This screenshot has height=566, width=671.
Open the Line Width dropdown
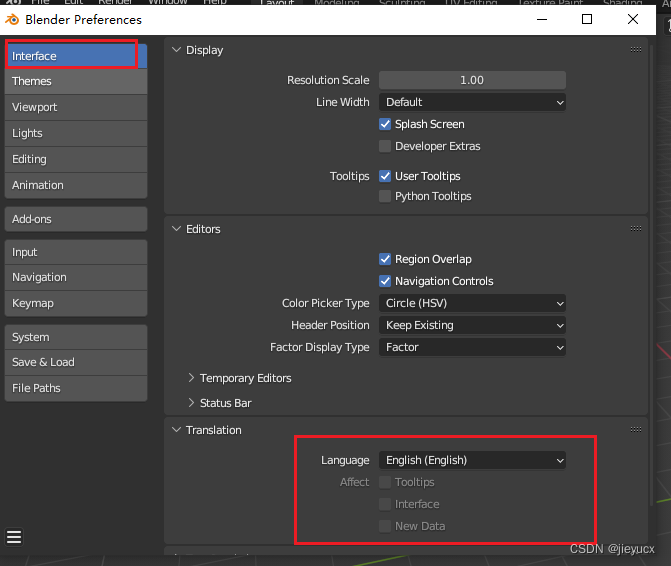[472, 102]
